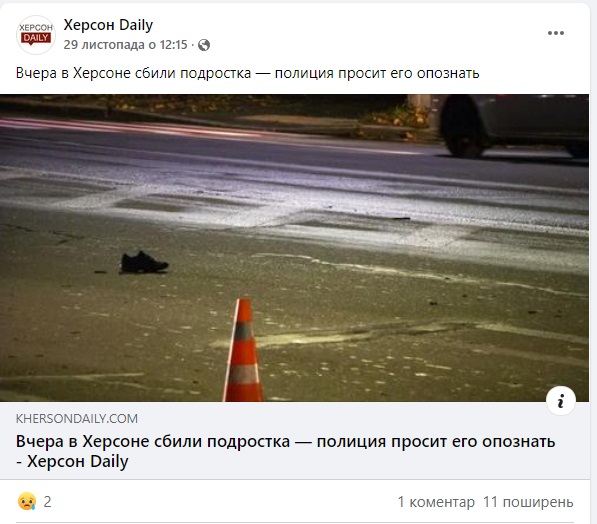
Task: Open the 1 коментар link
Action: click(x=436, y=502)
